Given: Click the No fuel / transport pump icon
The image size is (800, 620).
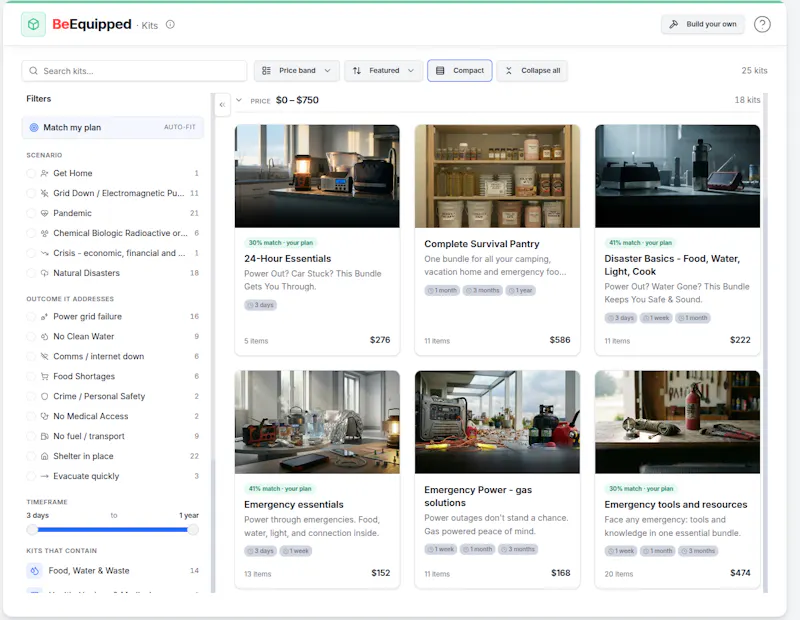Looking at the screenshot, I should click(44, 436).
